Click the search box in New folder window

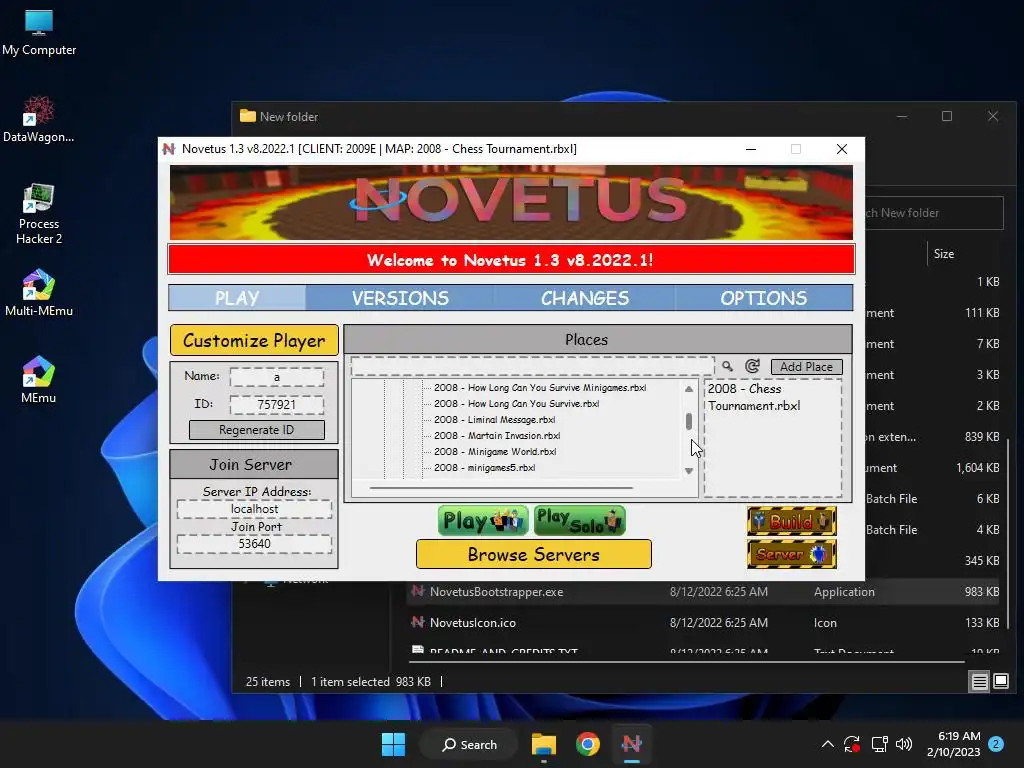point(935,213)
